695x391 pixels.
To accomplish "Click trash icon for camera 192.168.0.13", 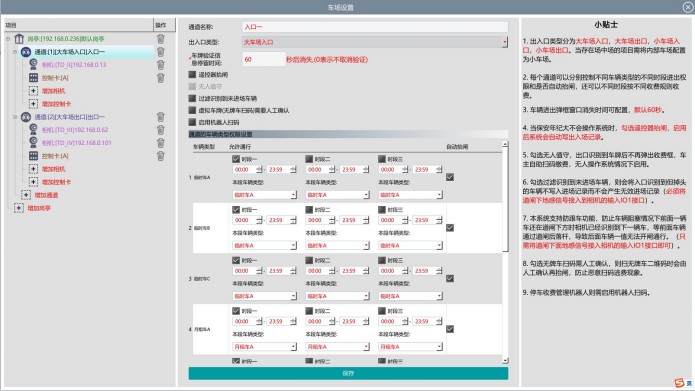I will pos(160,65).
